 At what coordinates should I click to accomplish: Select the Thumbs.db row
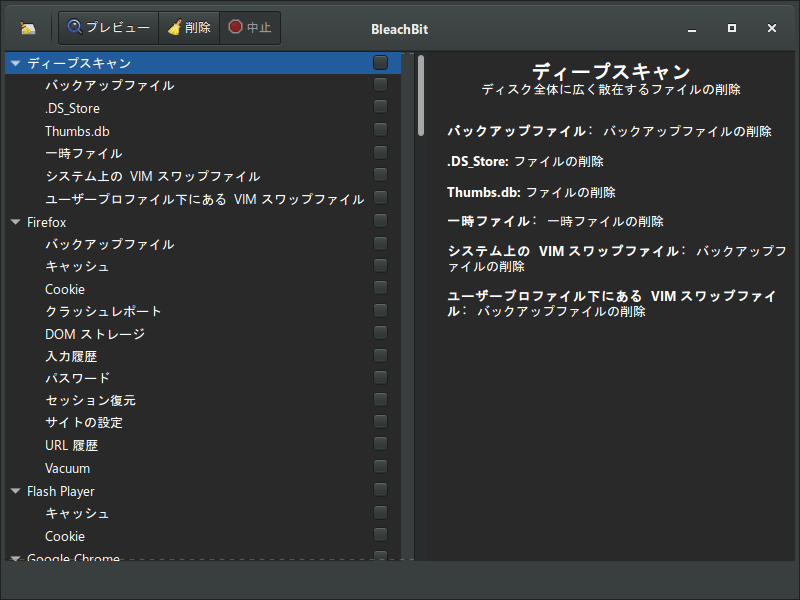pos(203,131)
